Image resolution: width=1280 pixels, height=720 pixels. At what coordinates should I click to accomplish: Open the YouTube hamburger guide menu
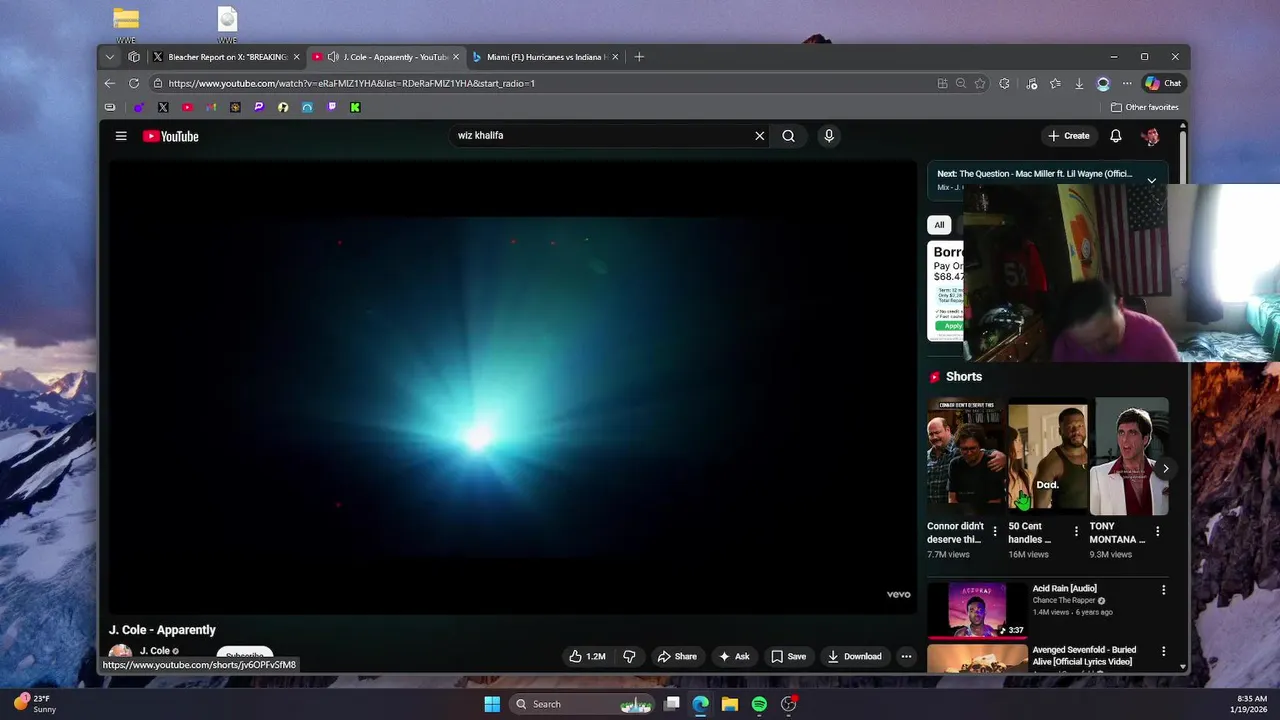121,136
